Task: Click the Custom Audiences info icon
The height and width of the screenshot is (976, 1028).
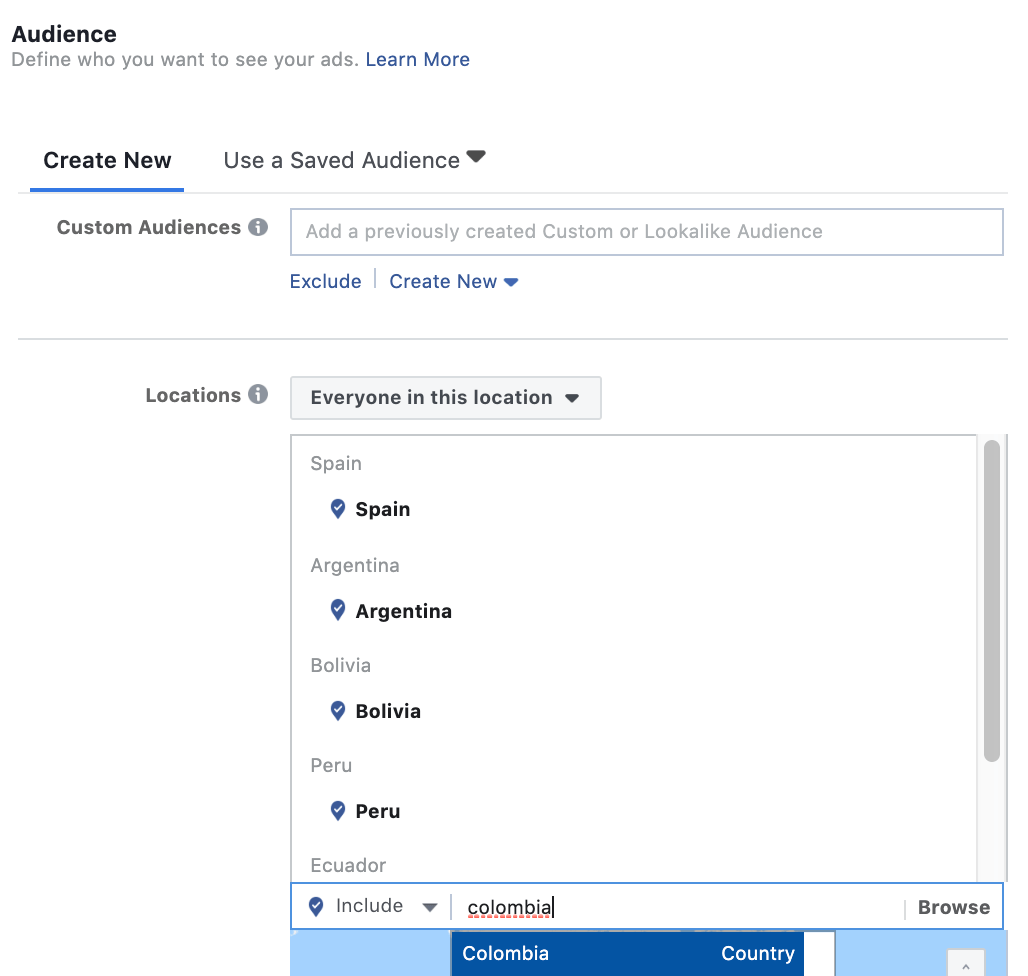Action: pyautogui.click(x=258, y=227)
